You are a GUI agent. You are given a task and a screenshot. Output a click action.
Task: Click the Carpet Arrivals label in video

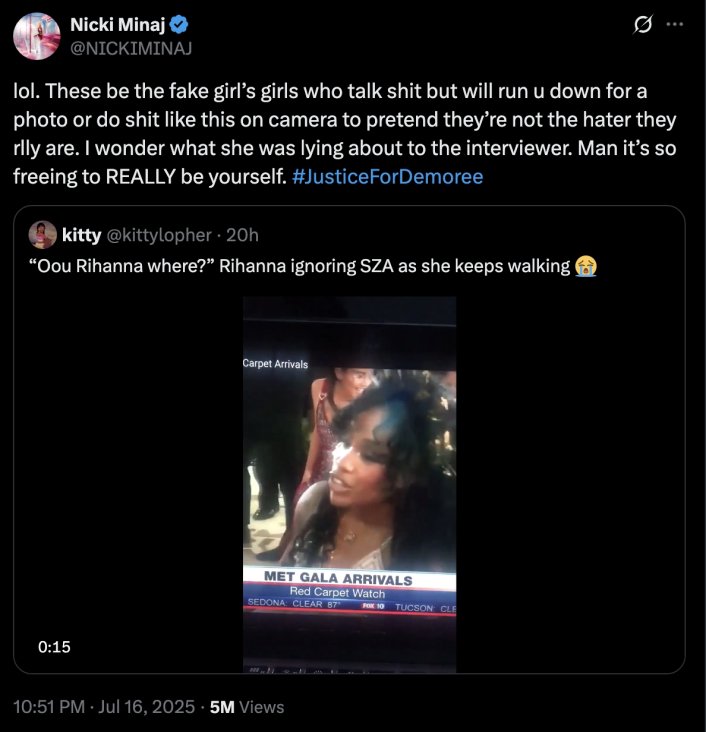tap(276, 364)
